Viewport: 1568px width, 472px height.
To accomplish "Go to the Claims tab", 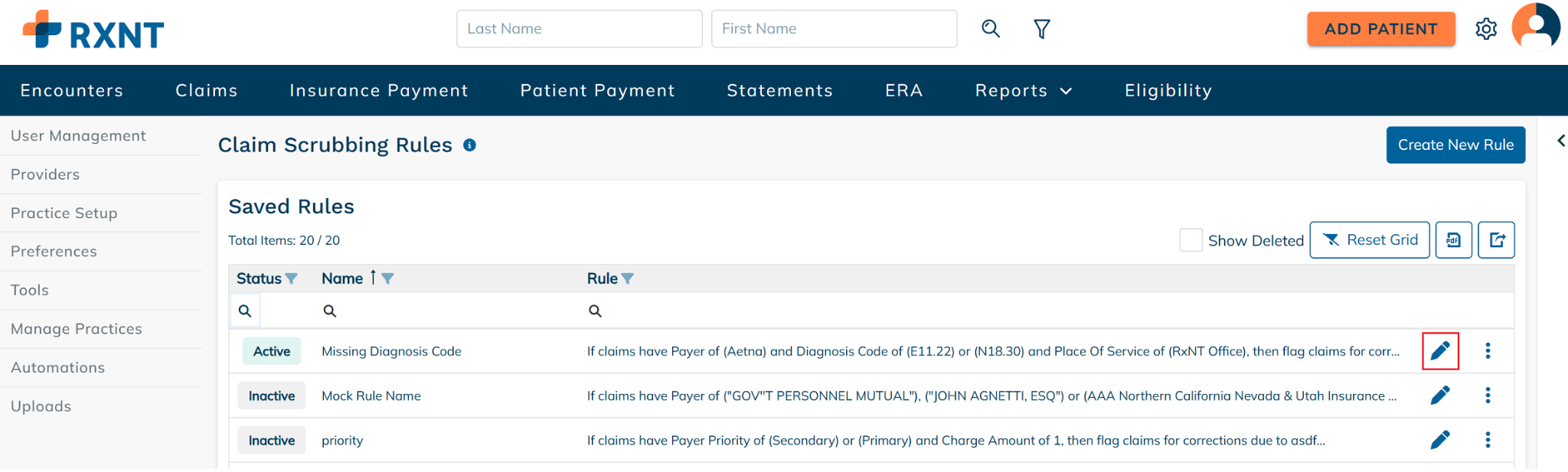I will [x=207, y=90].
